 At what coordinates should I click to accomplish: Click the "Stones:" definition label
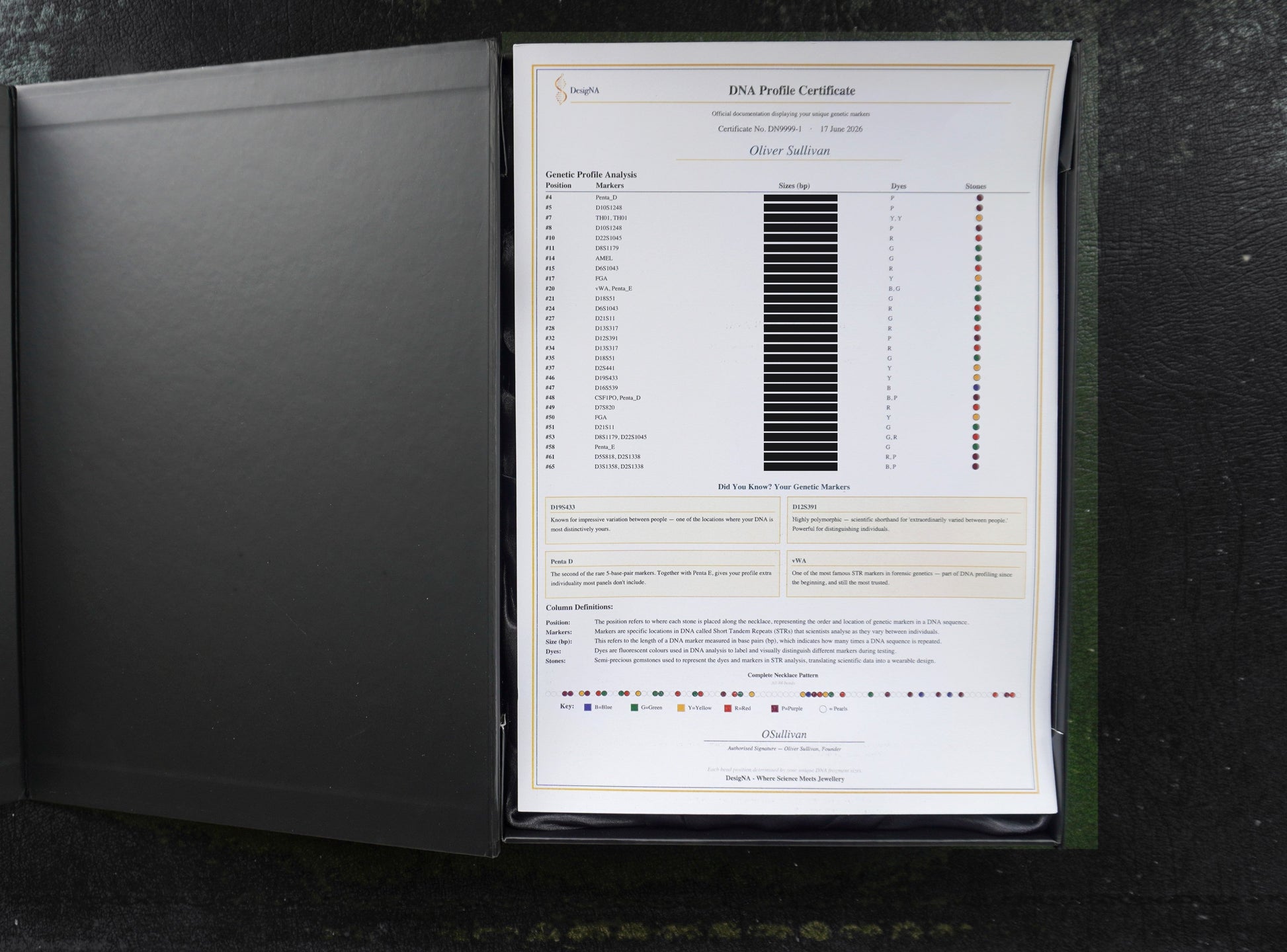pos(555,660)
